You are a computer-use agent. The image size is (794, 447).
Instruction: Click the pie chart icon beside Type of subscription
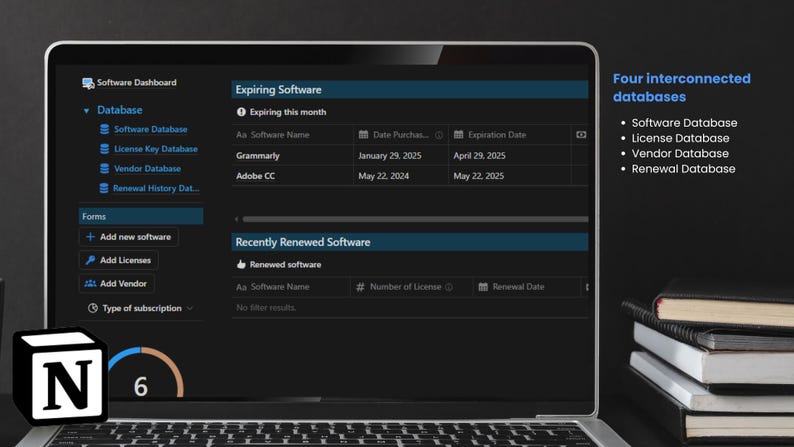point(93,308)
